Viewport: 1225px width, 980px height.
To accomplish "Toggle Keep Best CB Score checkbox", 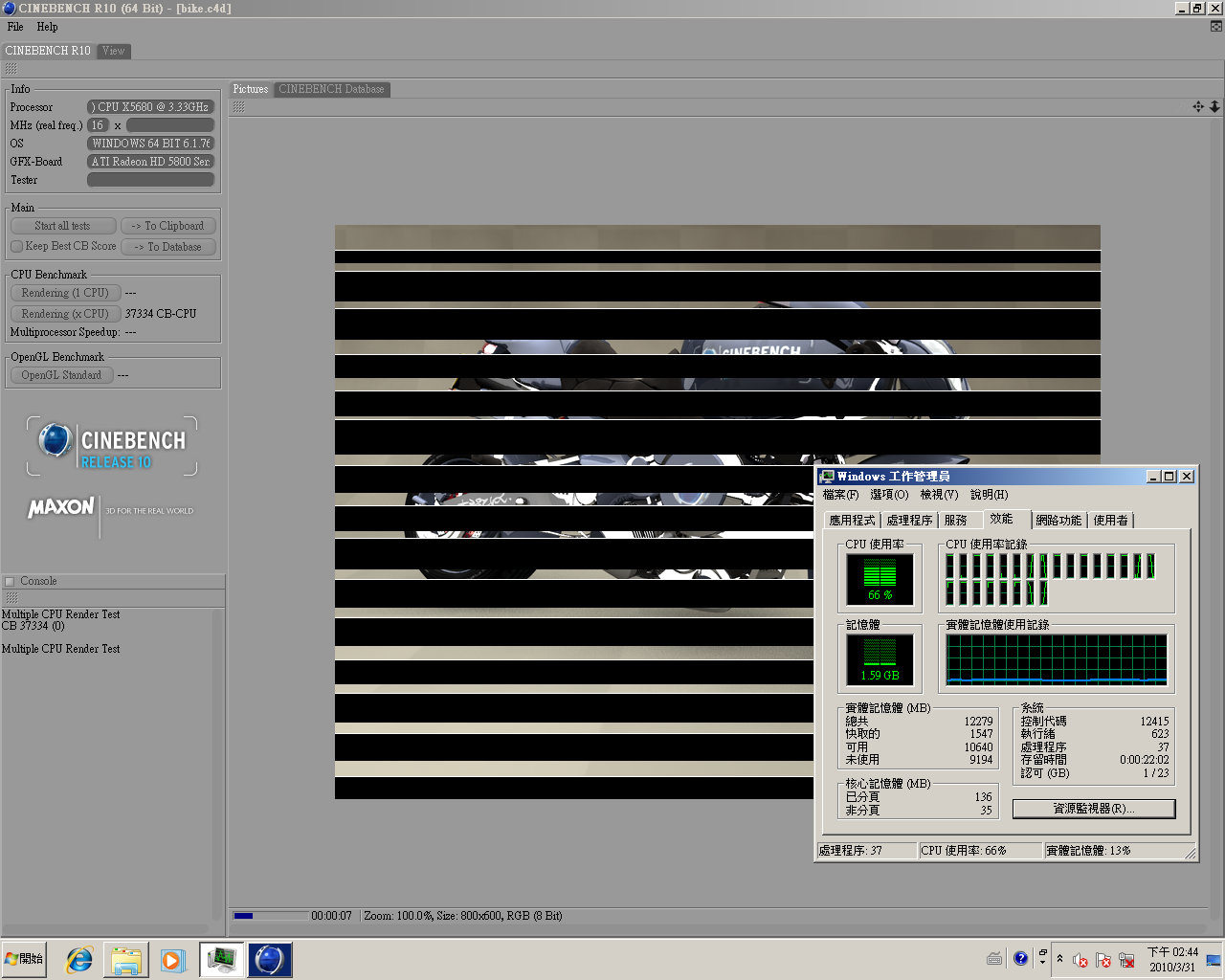I will pyautogui.click(x=16, y=246).
